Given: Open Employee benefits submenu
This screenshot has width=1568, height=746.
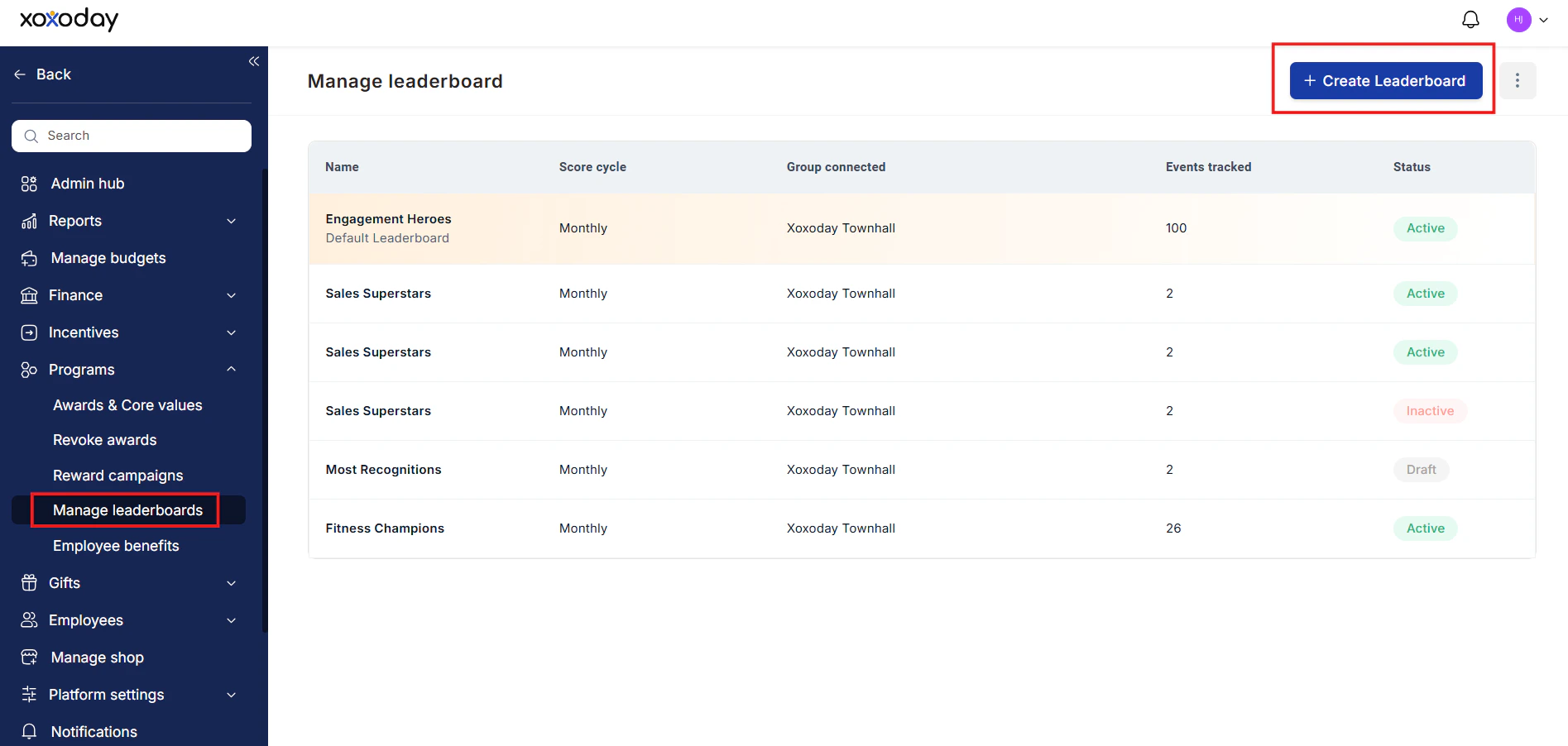Looking at the screenshot, I should [116, 546].
